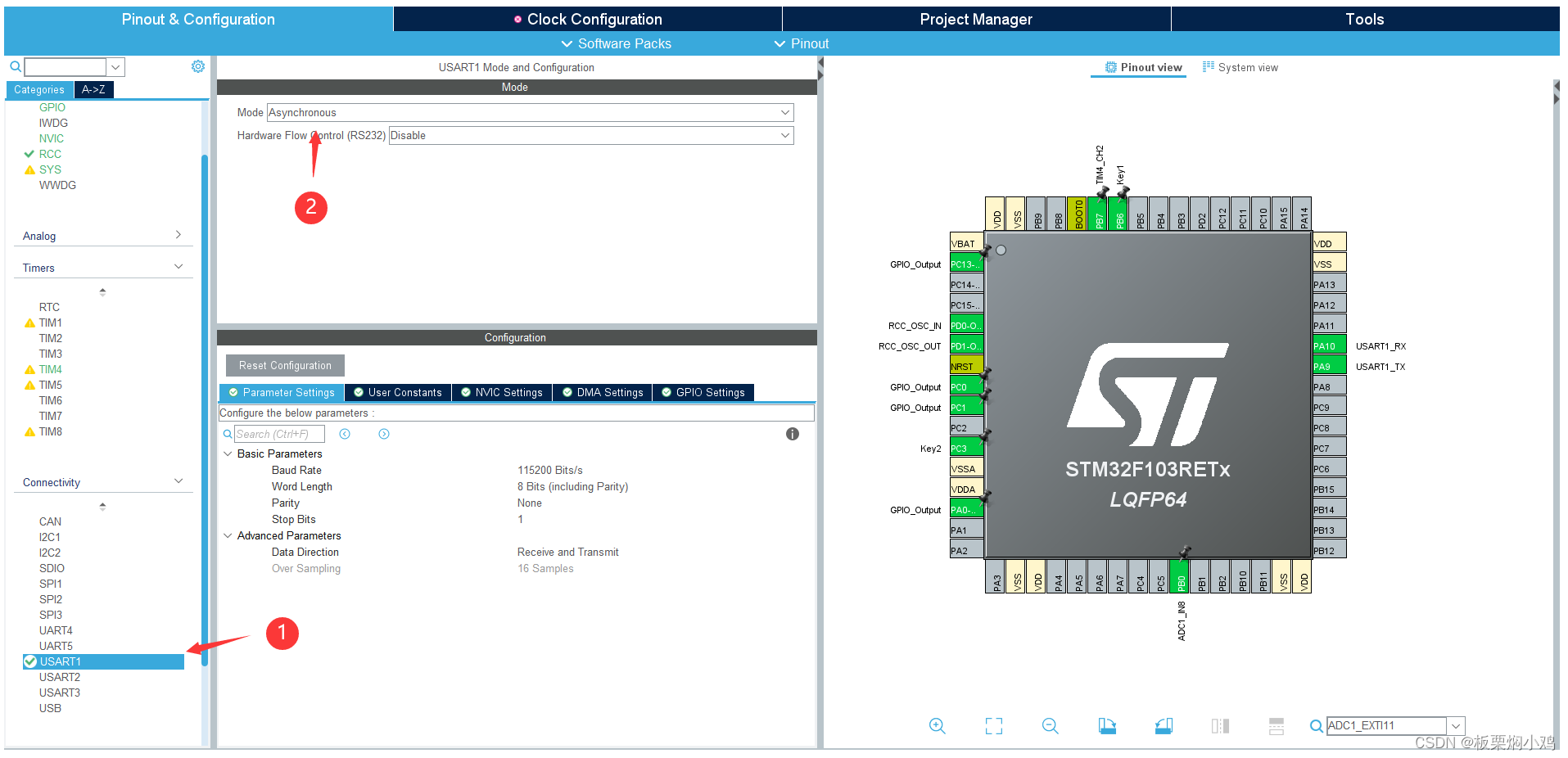Viewport: 1568px width, 758px height.
Task: Click the PC13 GPIO_Output pin
Action: point(966,264)
